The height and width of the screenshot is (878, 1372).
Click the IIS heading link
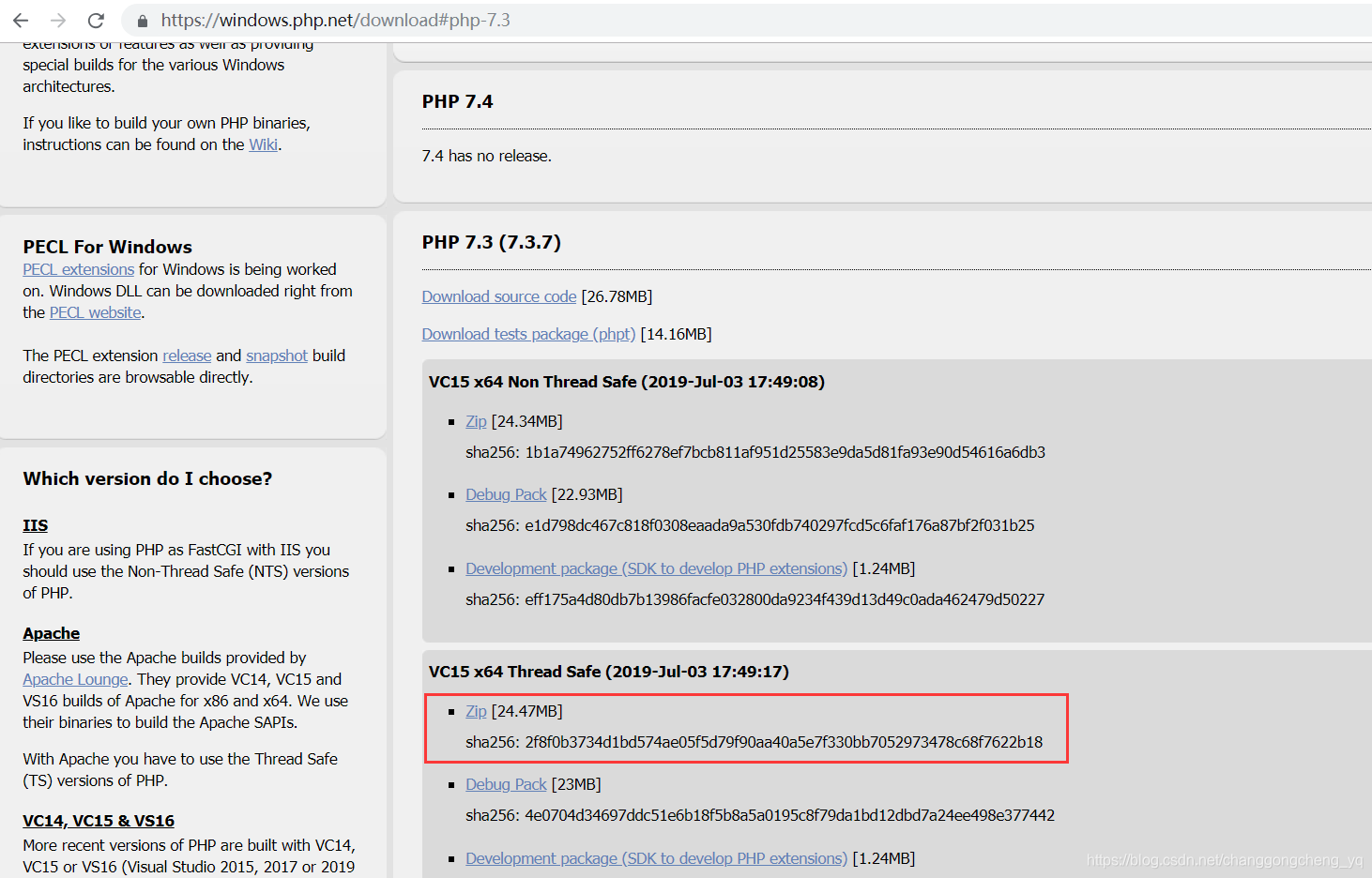tap(36, 525)
